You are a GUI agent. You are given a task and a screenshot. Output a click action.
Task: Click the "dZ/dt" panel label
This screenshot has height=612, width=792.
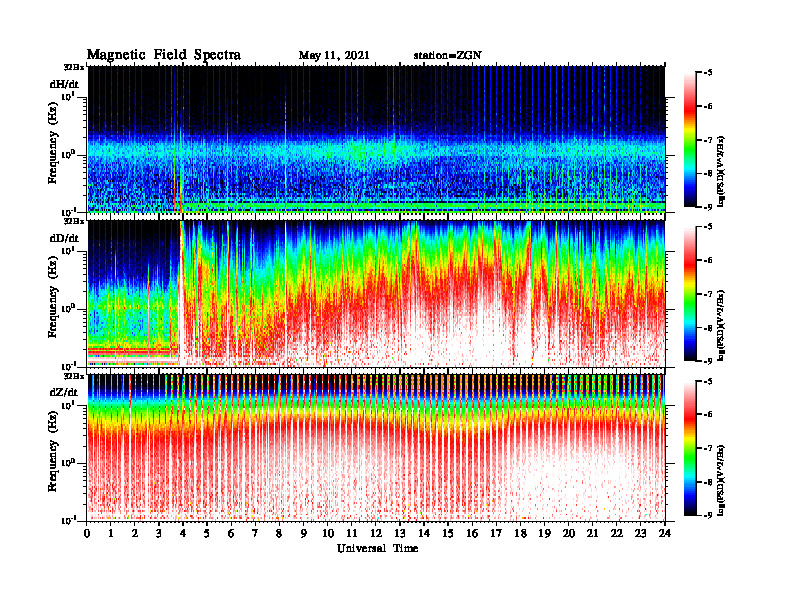click(64, 392)
